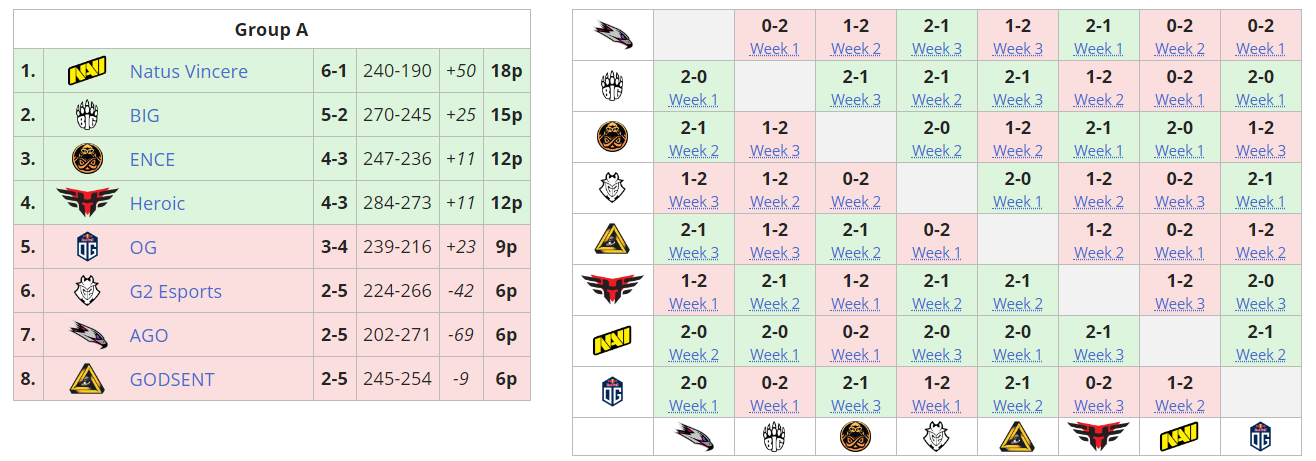This screenshot has width=1316, height=461.
Task: Click the Natus Vincere logo in the standings table
Action: tap(87, 72)
